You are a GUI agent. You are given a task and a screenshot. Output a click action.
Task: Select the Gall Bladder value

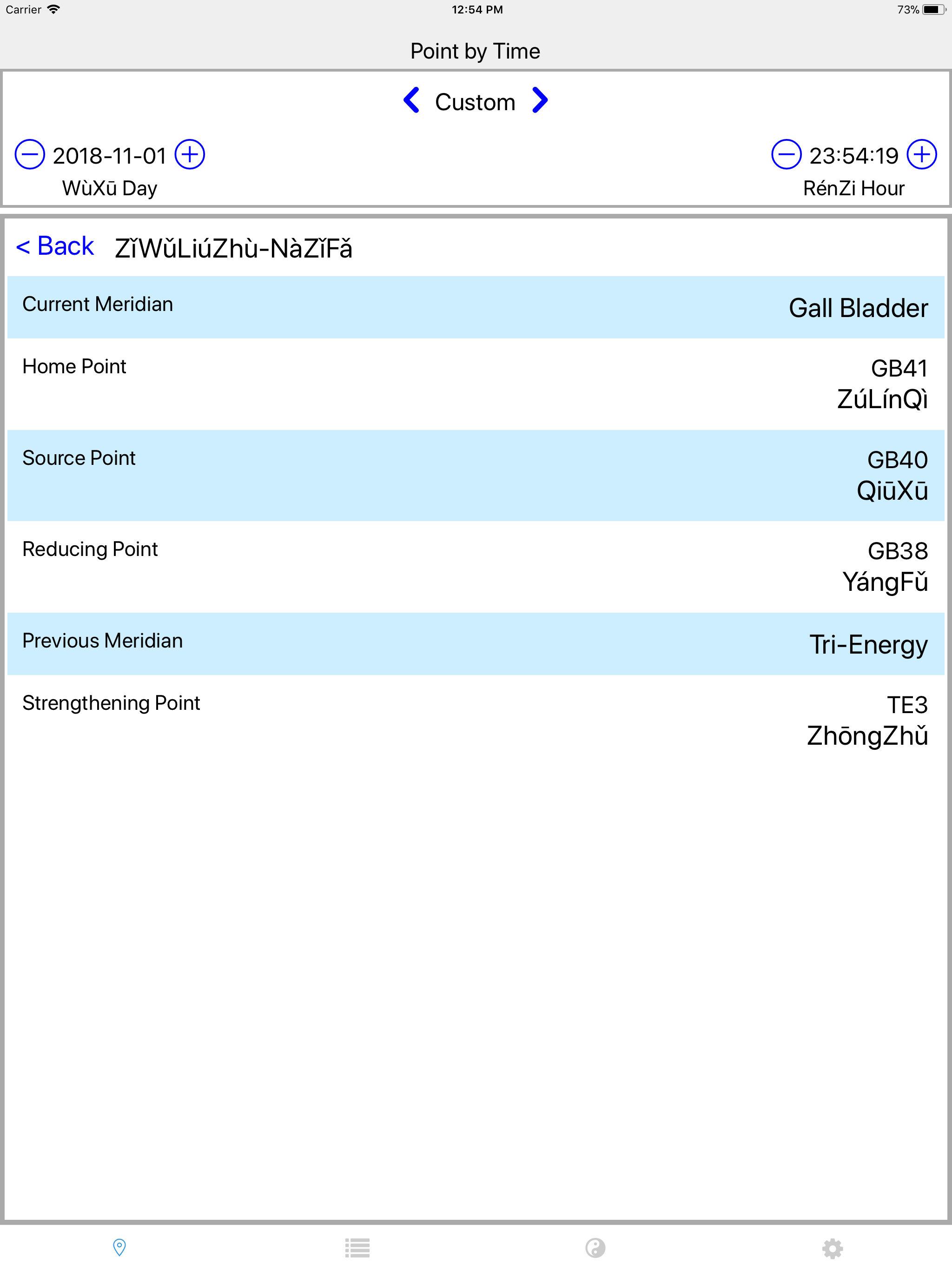coord(859,308)
